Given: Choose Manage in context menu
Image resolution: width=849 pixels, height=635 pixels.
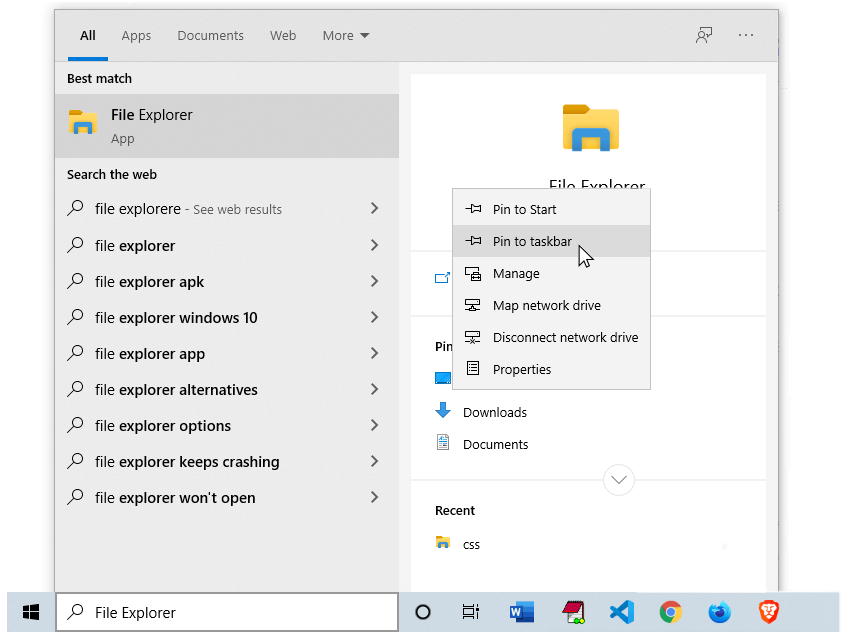Looking at the screenshot, I should pyautogui.click(x=551, y=273).
